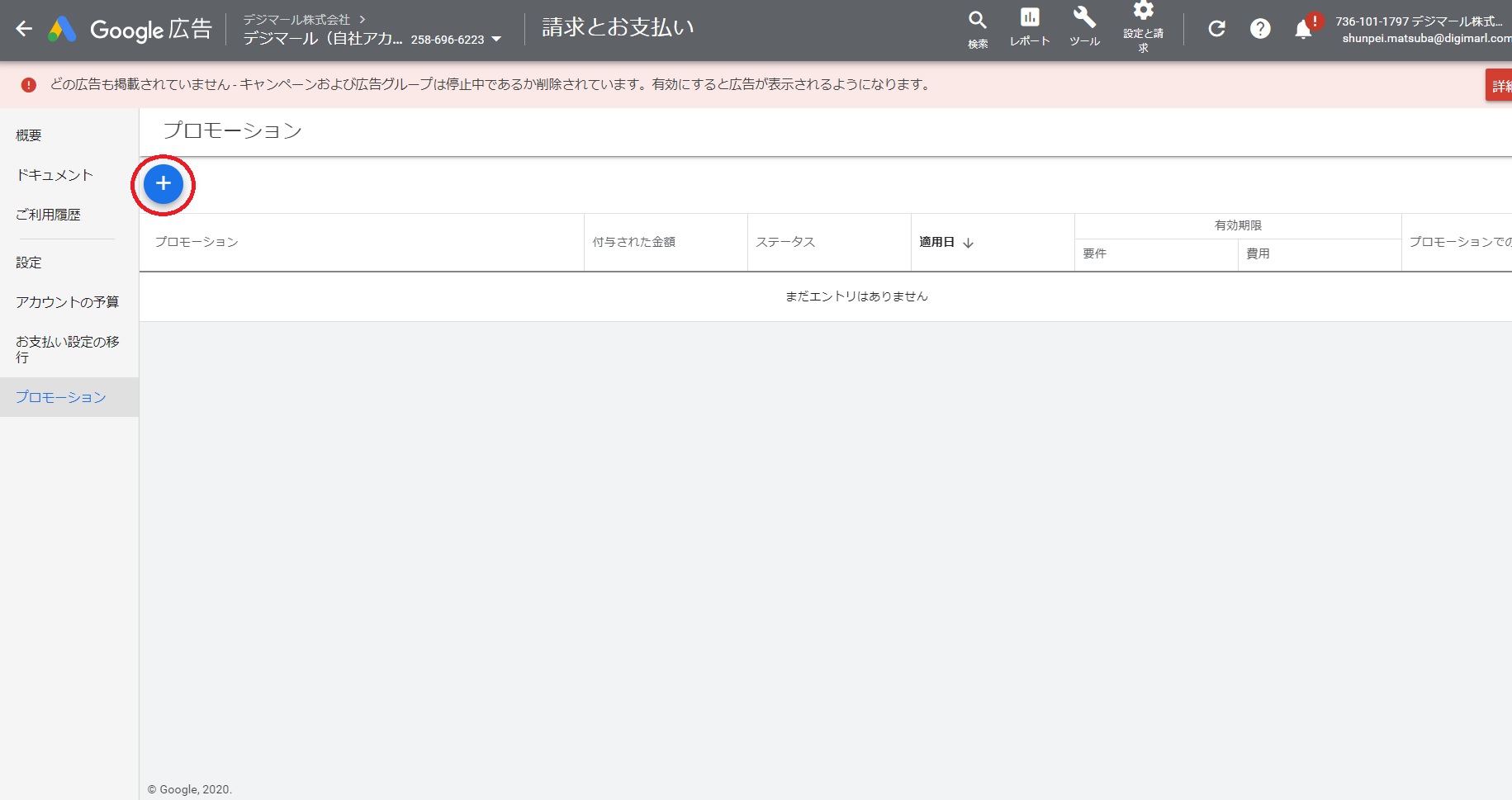This screenshot has height=800, width=1512.
Task: Open the notifications bell
Action: click(1303, 30)
